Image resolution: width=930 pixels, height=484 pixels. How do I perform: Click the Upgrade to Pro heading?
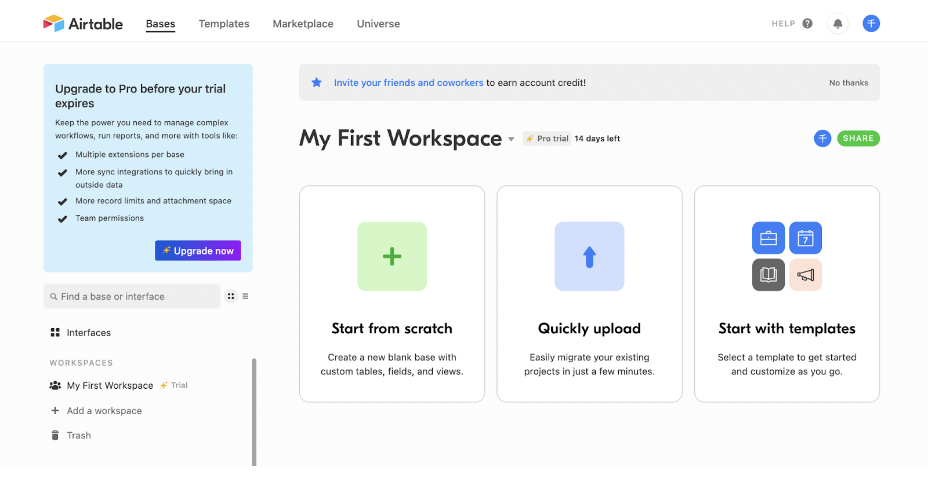(x=141, y=95)
